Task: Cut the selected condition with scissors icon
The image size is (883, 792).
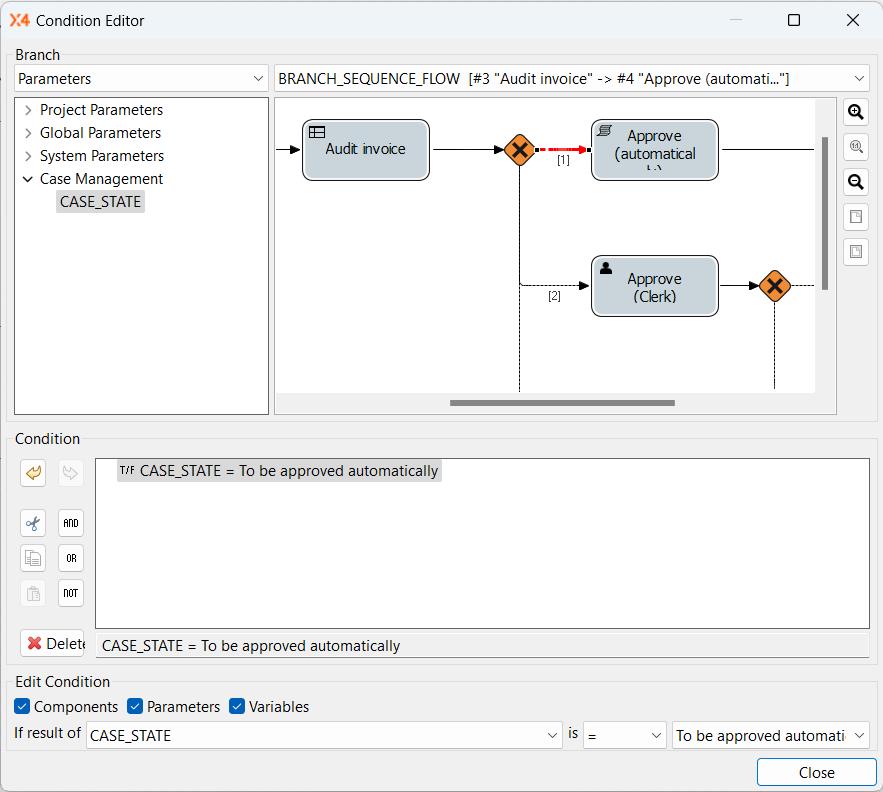Action: point(34,523)
